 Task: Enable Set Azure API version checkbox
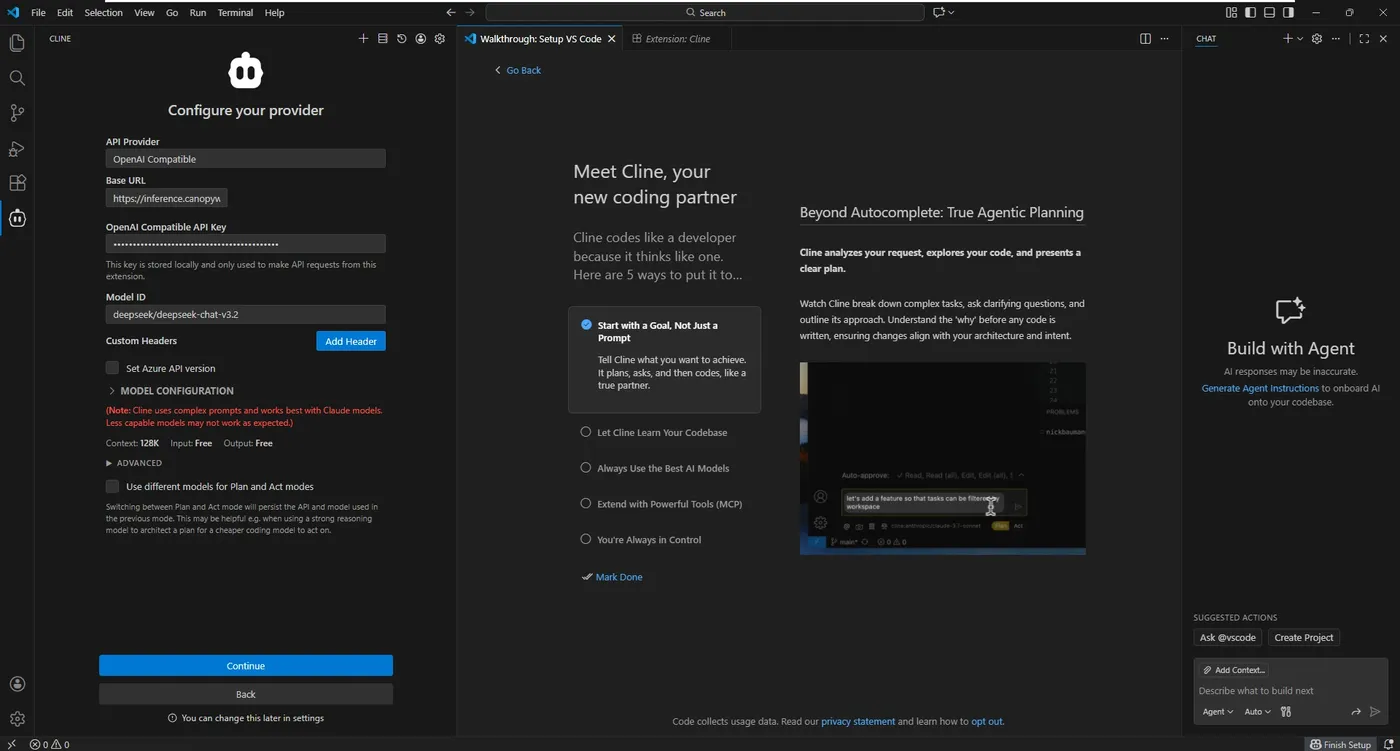coord(112,368)
